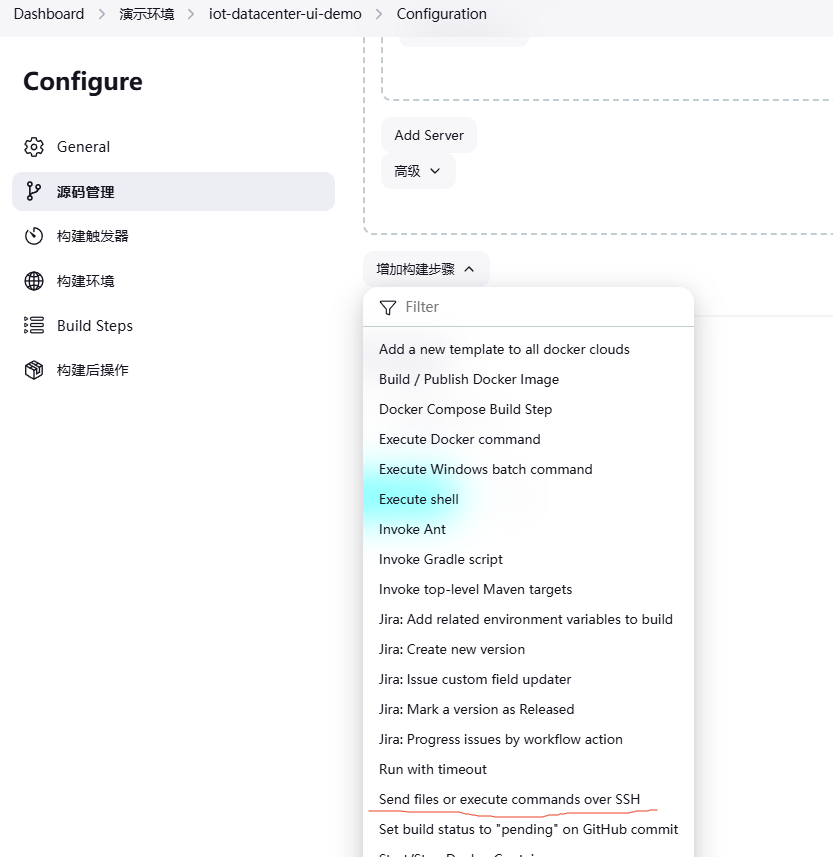Select Docker Compose Build Step
The image size is (833, 857).
529,409
